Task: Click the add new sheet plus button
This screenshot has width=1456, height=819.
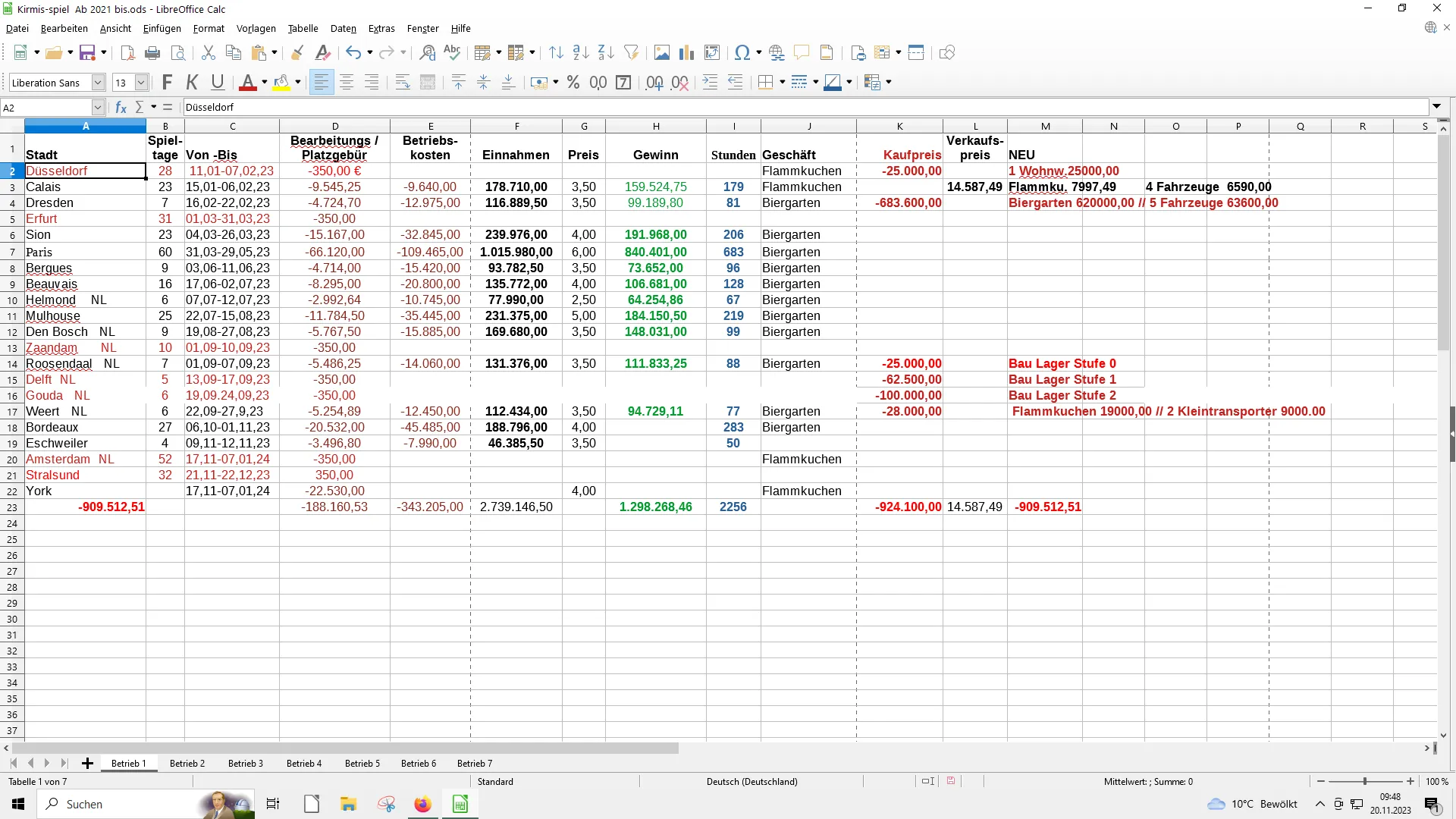Action: point(87,763)
